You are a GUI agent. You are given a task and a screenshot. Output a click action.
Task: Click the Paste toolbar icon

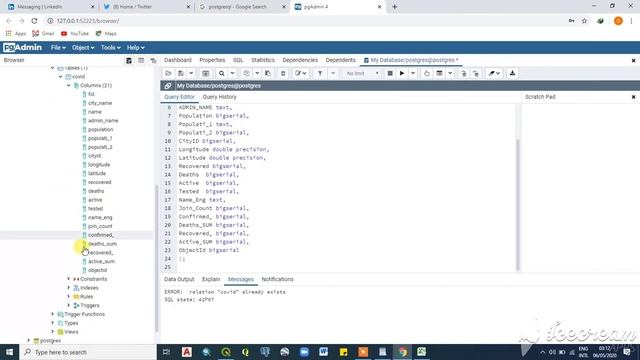(268, 73)
